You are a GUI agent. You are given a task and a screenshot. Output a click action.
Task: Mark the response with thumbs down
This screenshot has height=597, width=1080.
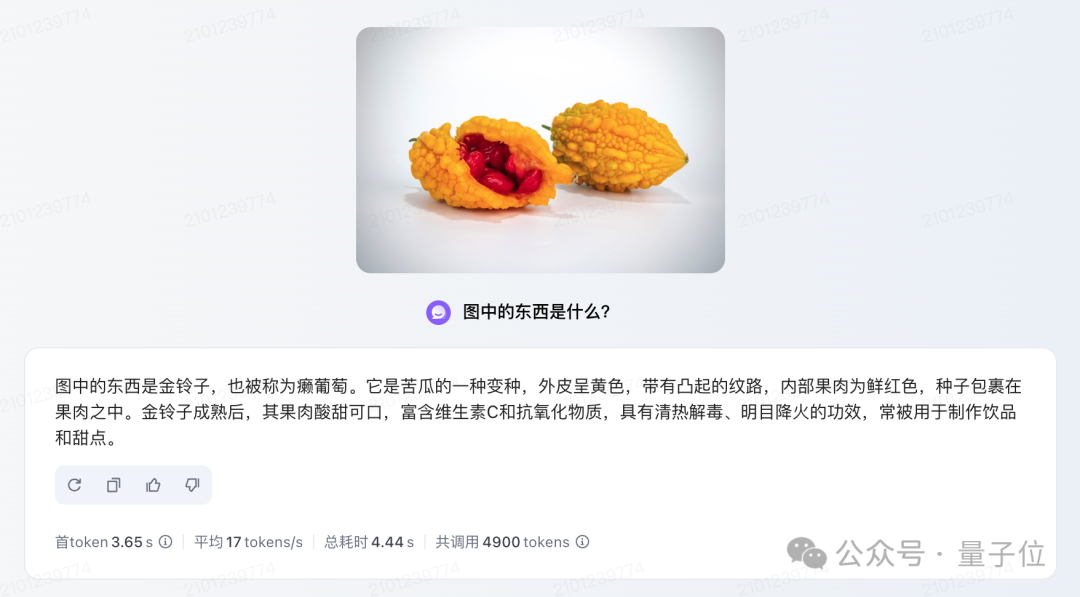pyautogui.click(x=192, y=485)
